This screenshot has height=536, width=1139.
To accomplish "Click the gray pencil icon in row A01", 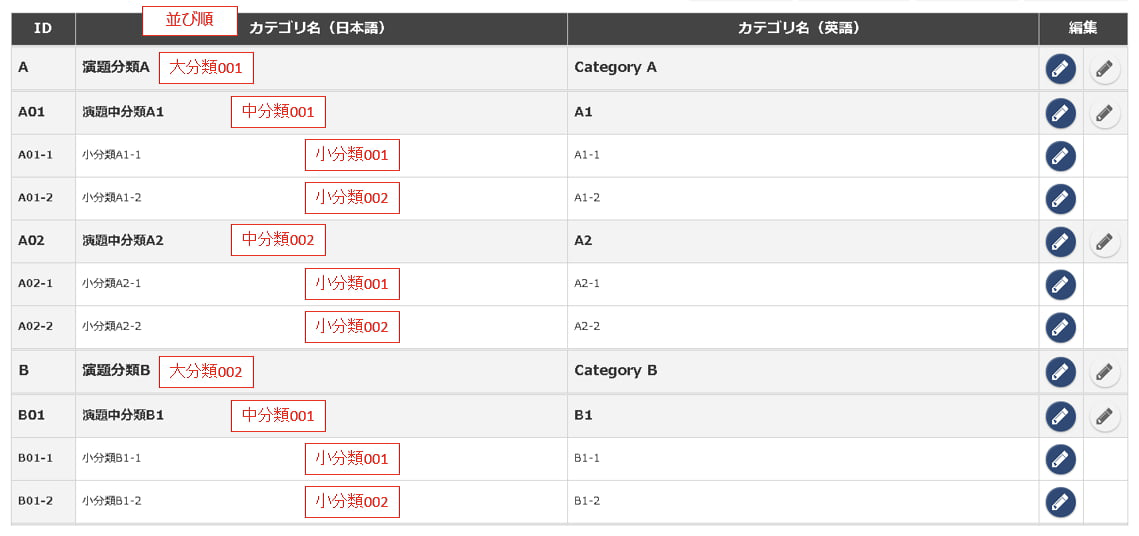I will pos(1104,113).
